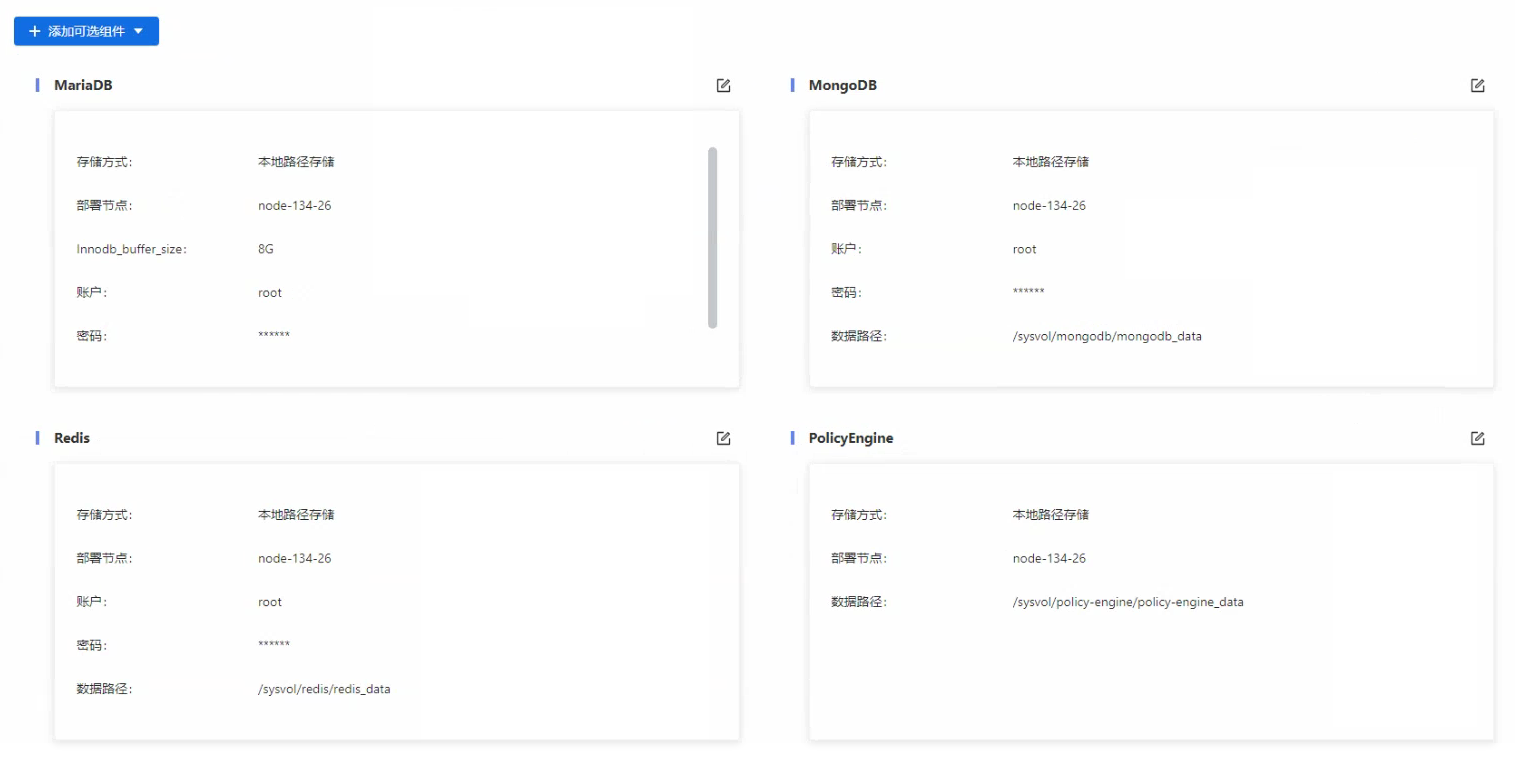Click MariaDB 账户 value root
The width and height of the screenshot is (1515, 765).
[x=270, y=293]
